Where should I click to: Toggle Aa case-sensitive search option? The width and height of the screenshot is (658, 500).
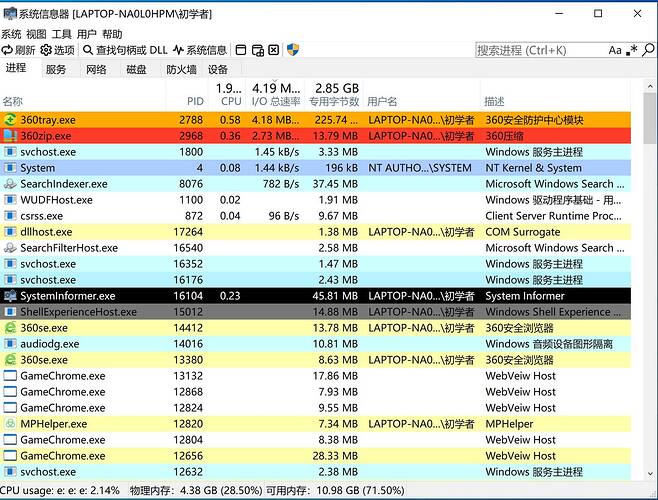(x=615, y=50)
